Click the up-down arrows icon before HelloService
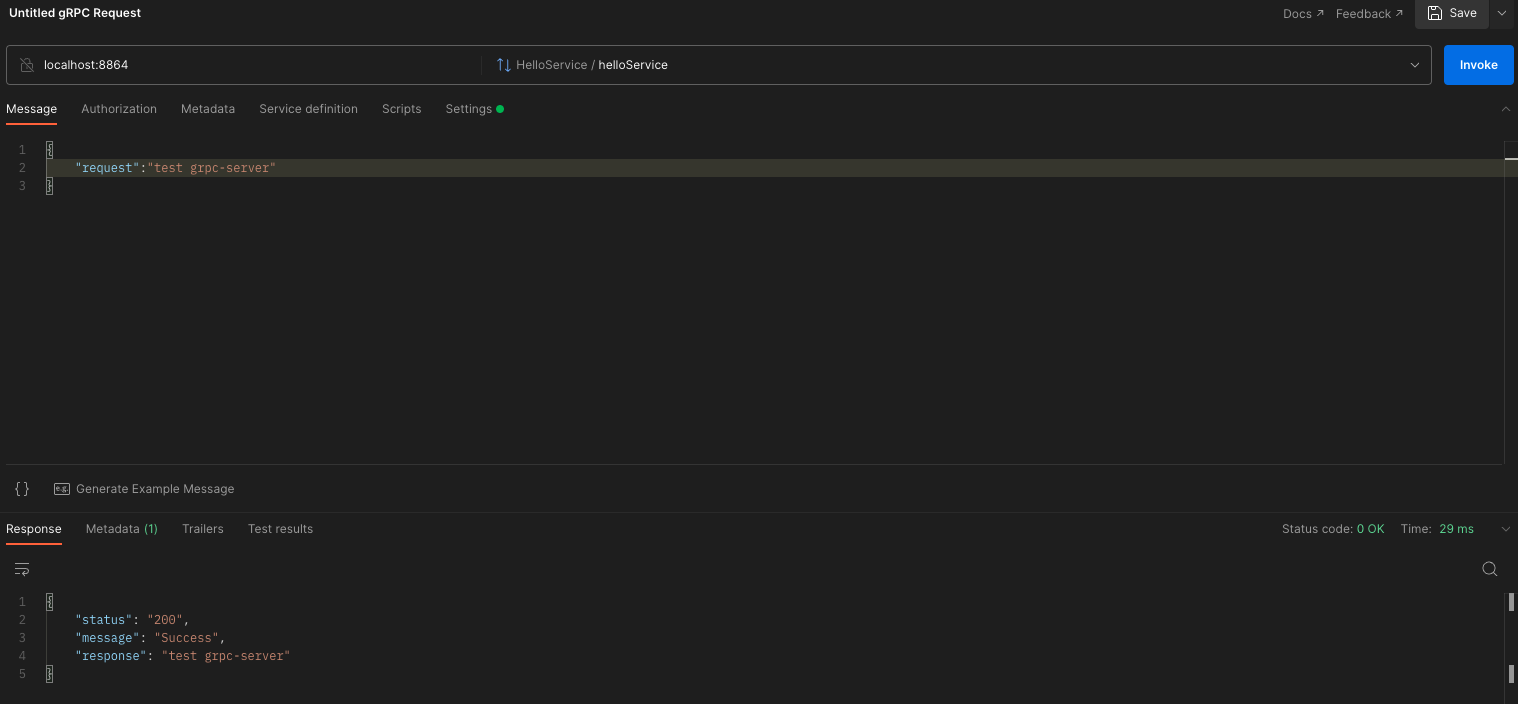 point(503,64)
